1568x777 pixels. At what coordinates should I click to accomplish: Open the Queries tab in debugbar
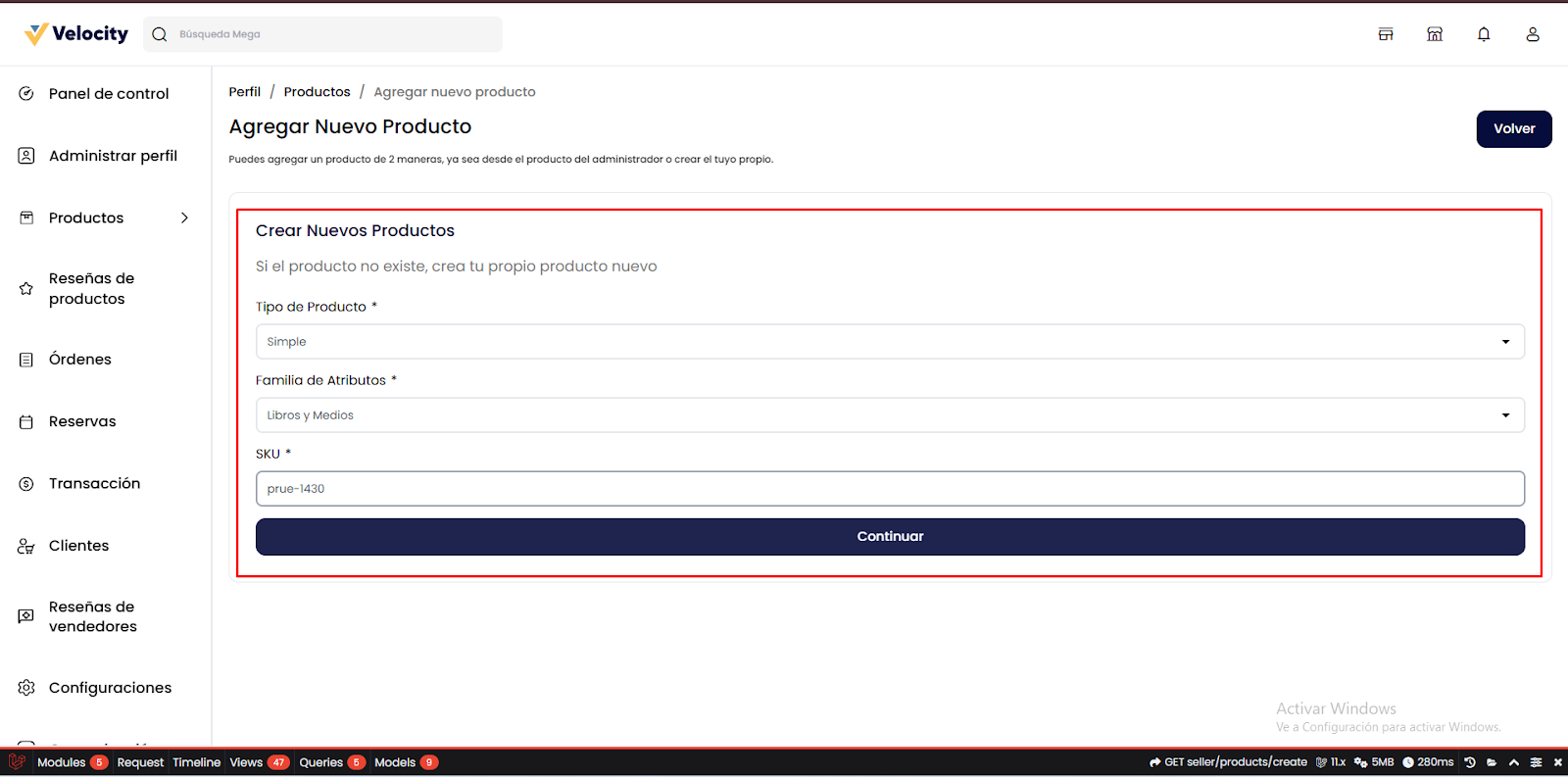click(x=321, y=762)
